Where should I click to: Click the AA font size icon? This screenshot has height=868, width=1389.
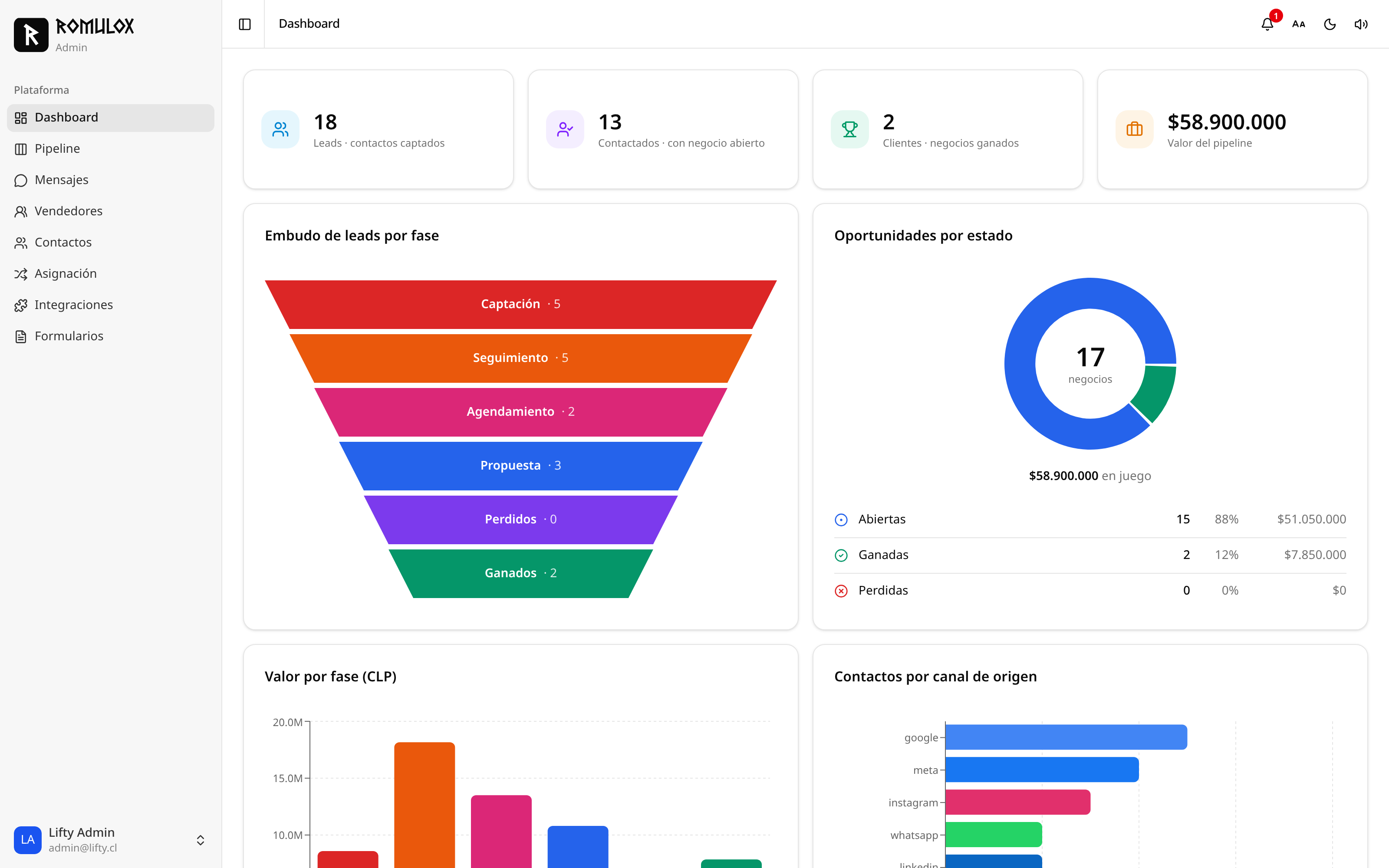tap(1298, 24)
